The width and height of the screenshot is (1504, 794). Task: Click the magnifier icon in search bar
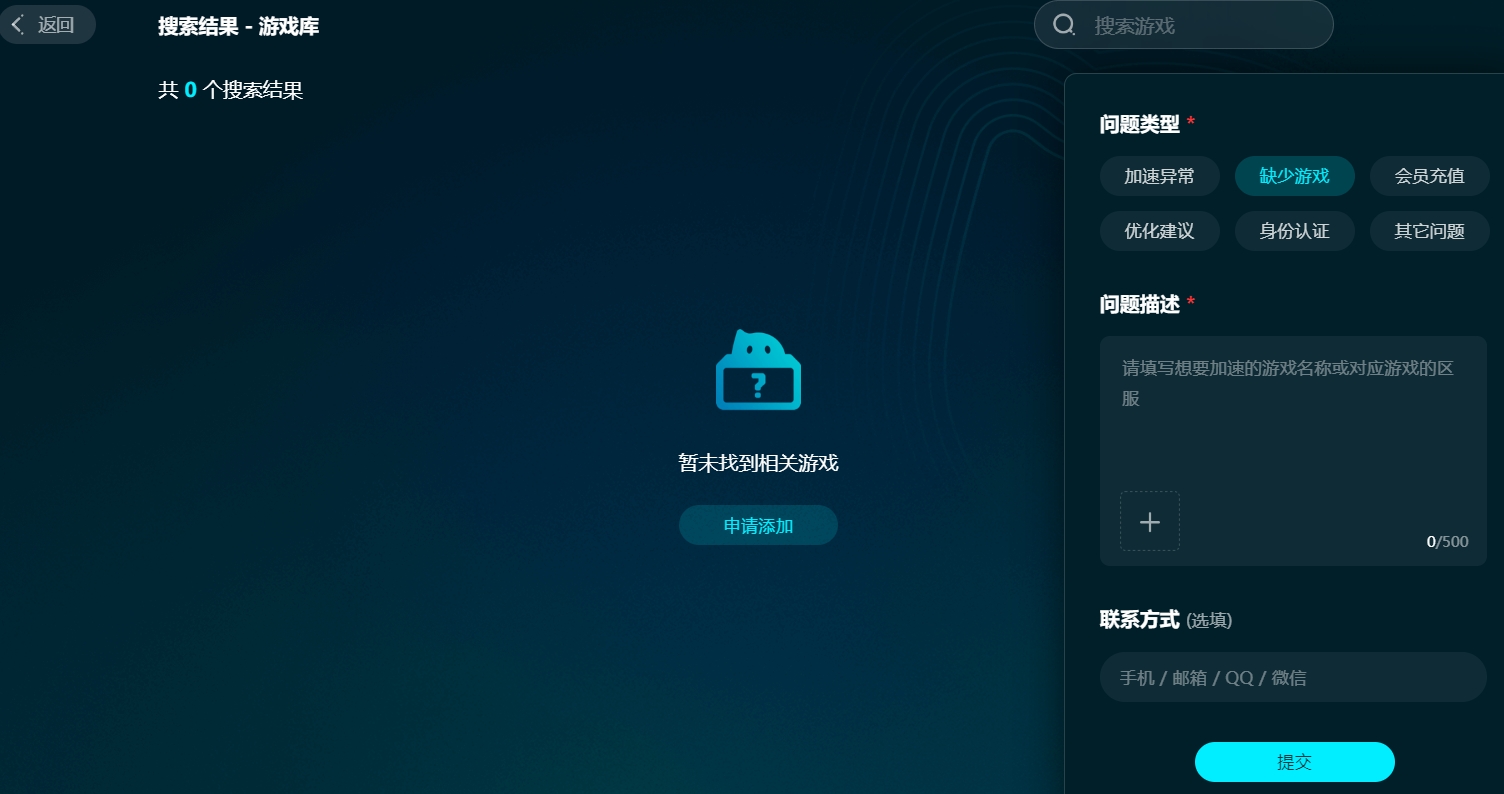coord(1065,25)
